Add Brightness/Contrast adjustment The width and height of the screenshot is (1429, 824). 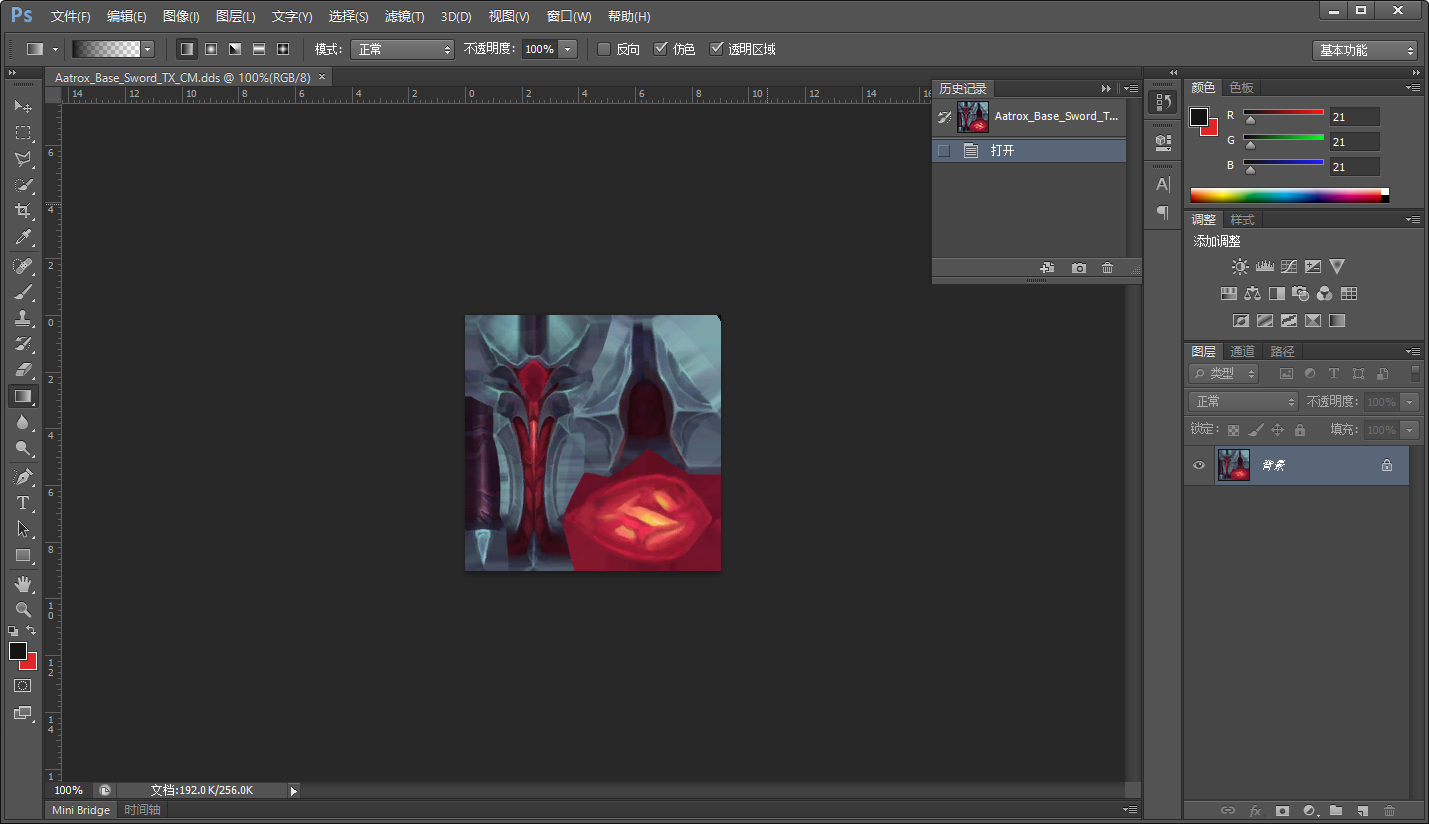[x=1240, y=267]
